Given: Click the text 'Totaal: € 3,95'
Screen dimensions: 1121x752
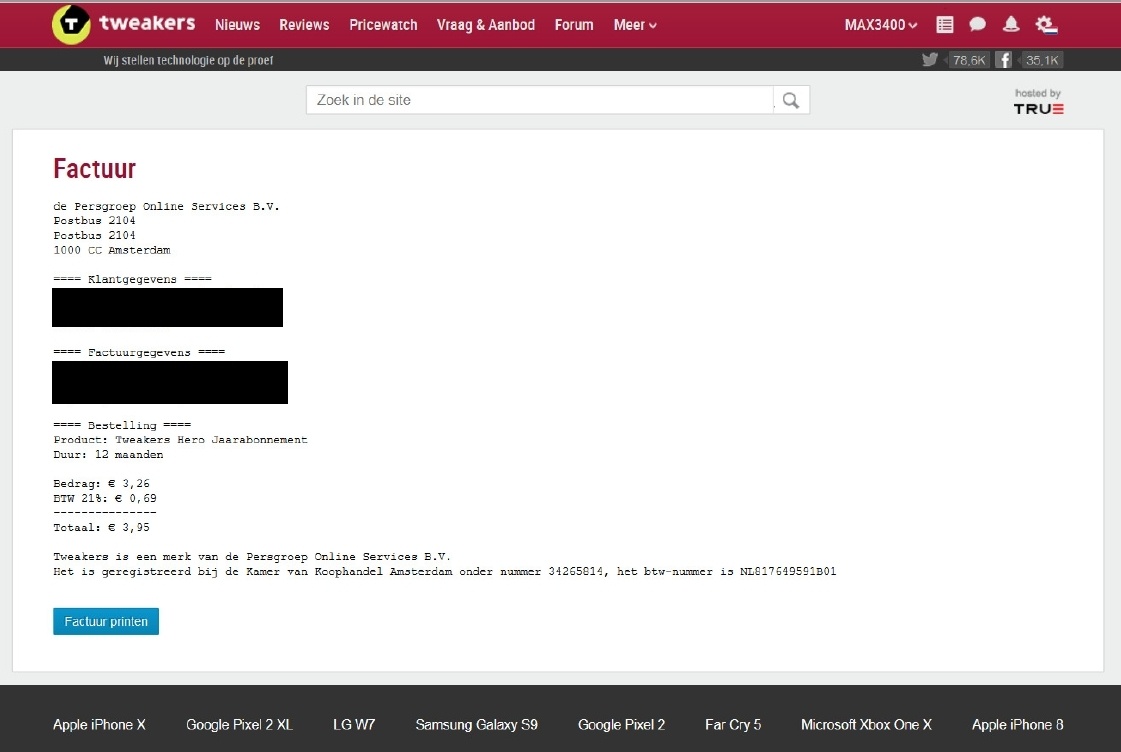Looking at the screenshot, I should pos(102,528).
